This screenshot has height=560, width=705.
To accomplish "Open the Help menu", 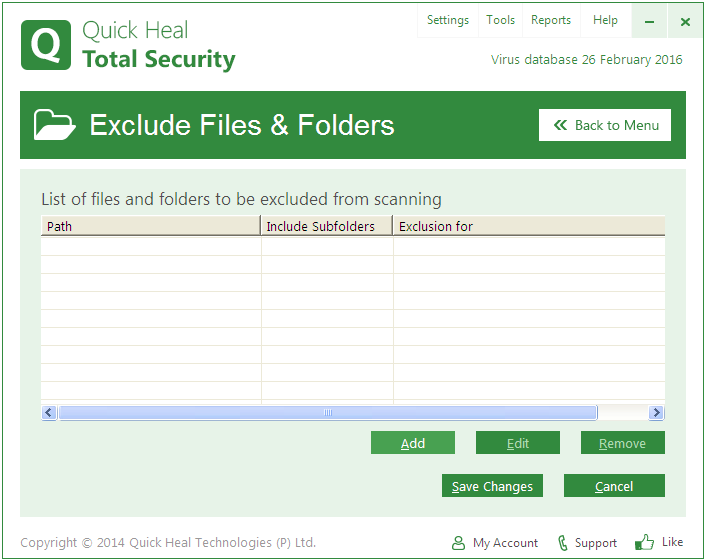I will [x=605, y=20].
